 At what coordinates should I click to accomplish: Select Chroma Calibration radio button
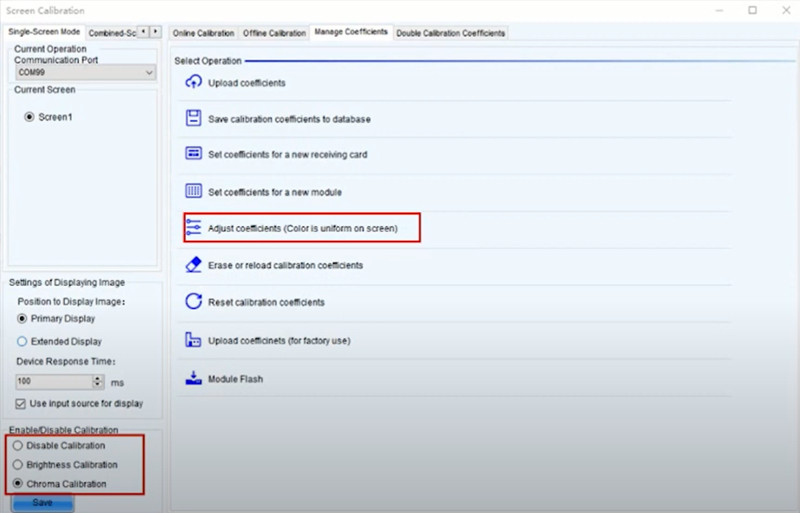click(x=18, y=483)
